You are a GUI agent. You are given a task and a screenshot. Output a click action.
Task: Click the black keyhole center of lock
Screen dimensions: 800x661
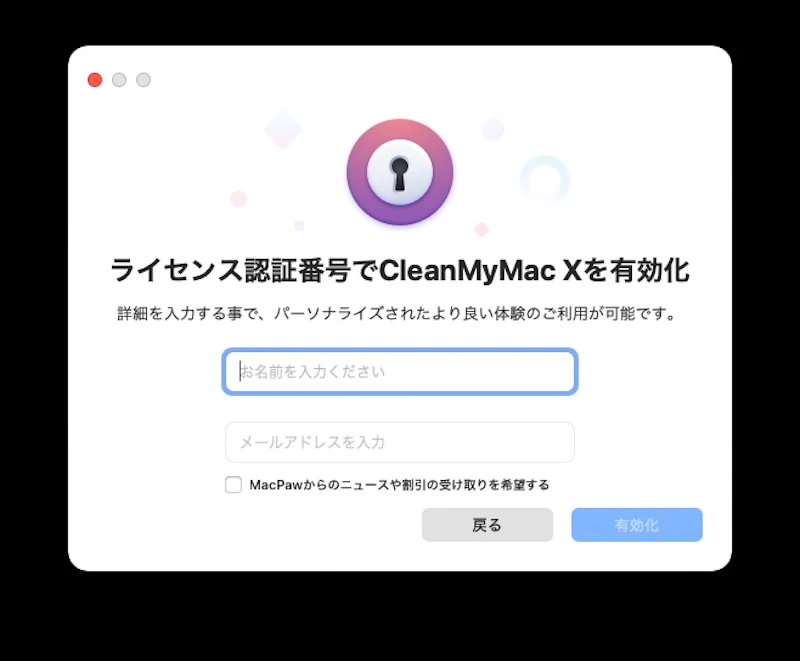point(399,174)
